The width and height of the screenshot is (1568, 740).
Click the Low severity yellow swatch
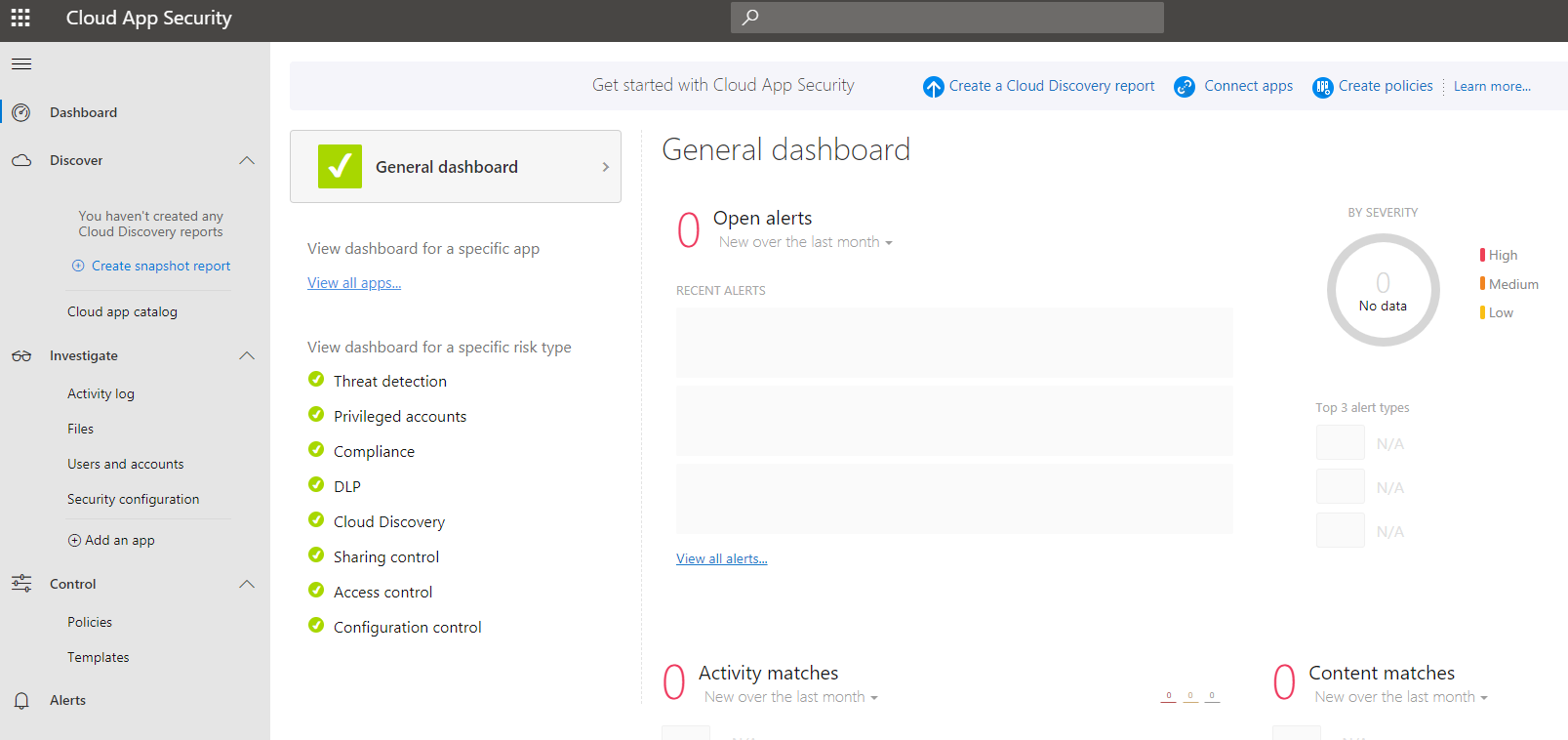tap(1482, 312)
